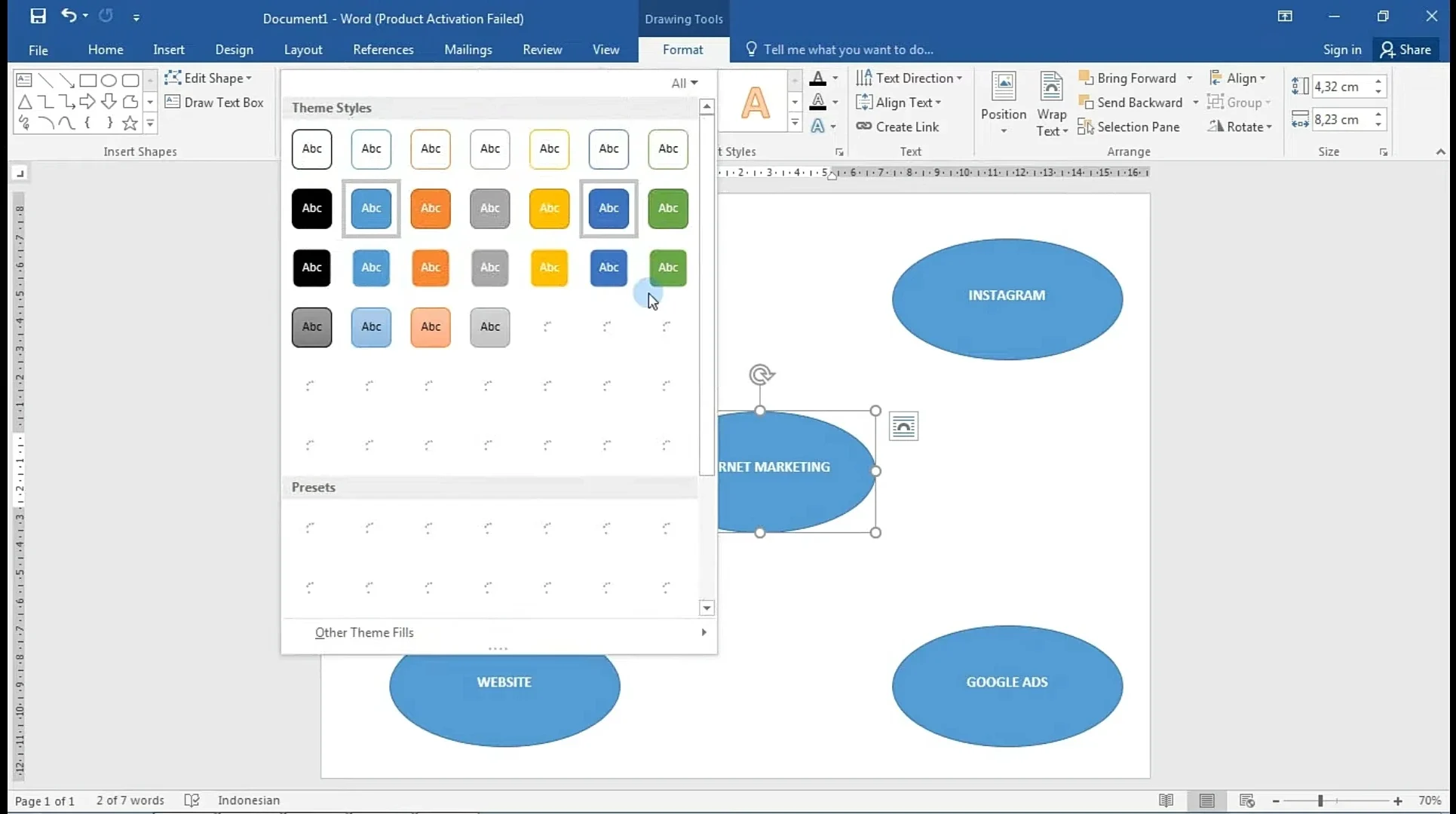Choose black filled style in third row
The height and width of the screenshot is (814, 1456).
[312, 268]
